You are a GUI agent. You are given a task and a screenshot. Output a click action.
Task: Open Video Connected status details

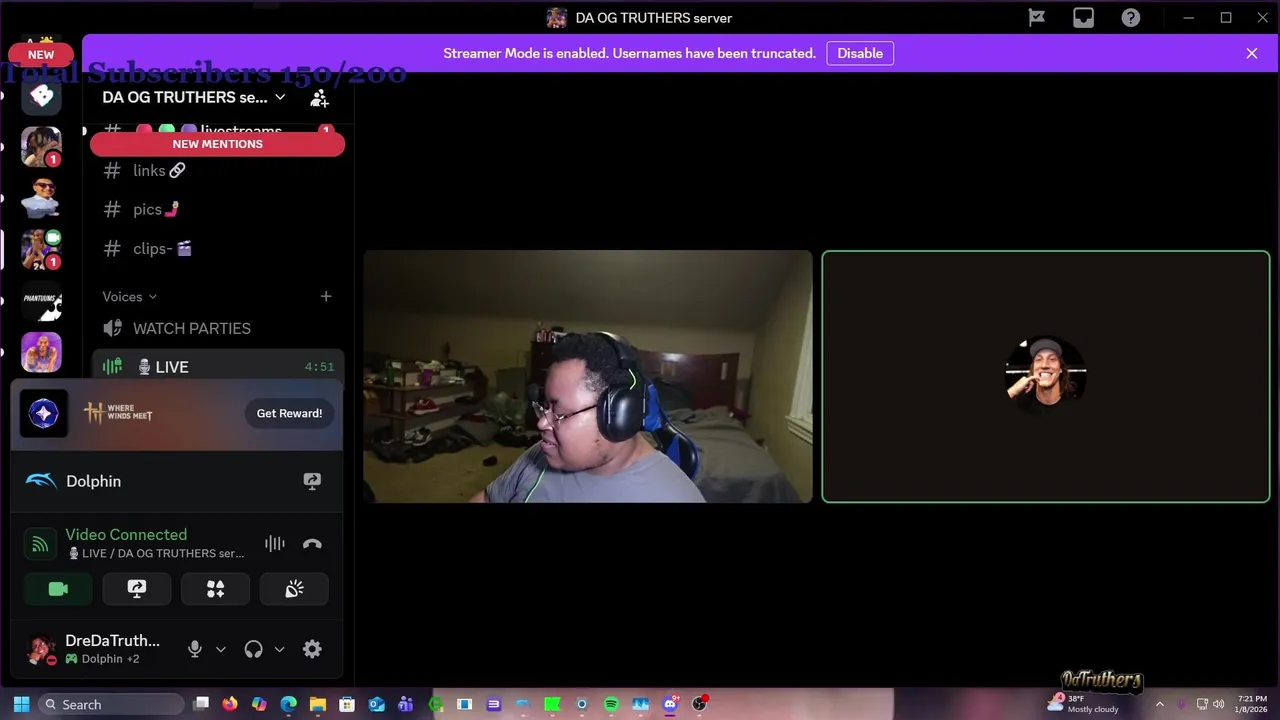pyautogui.click(x=126, y=534)
